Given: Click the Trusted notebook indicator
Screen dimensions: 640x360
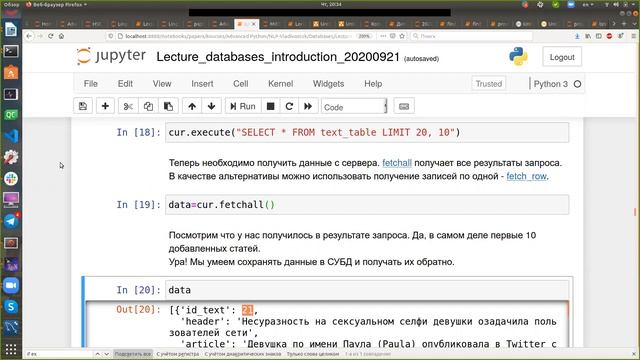Looking at the screenshot, I should point(489,84).
